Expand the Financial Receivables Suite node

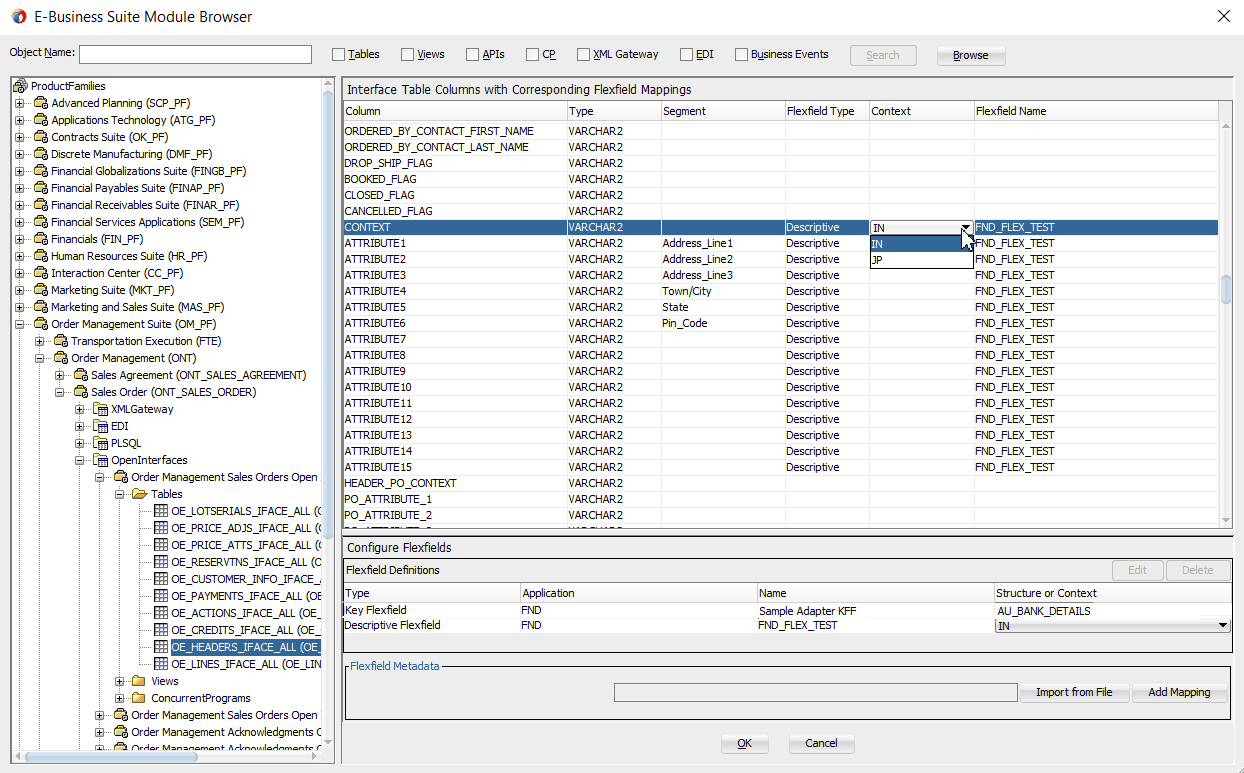pyautogui.click(x=20, y=205)
